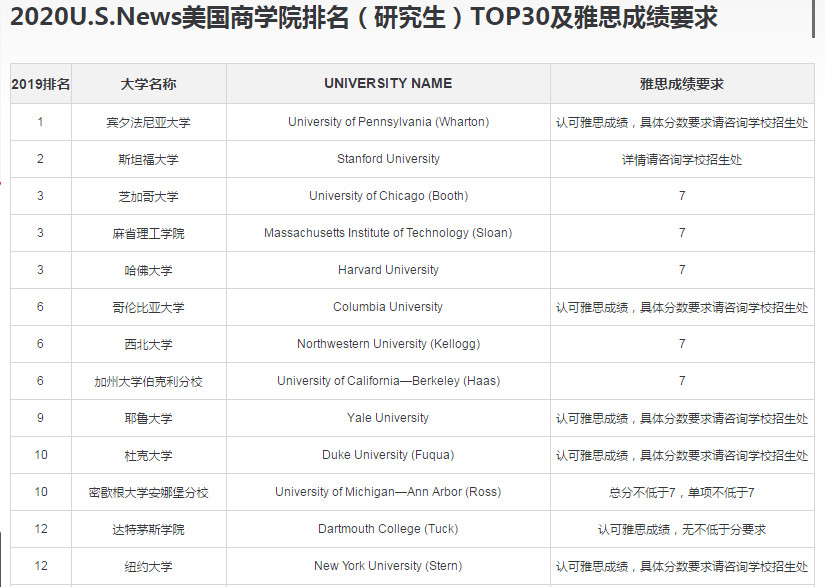Click the cell 宾夕法尼亚大学
825x587 pixels.
[148, 122]
